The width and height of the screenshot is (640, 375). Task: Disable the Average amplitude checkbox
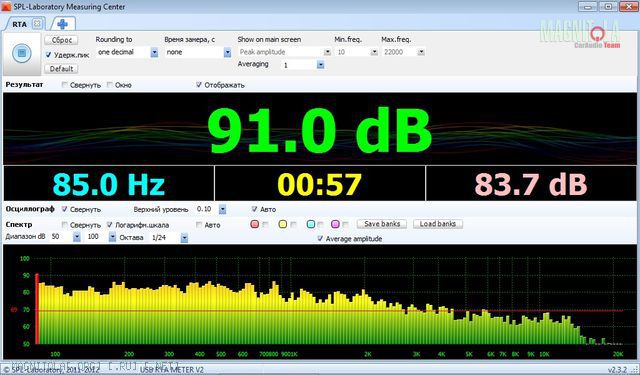320,239
